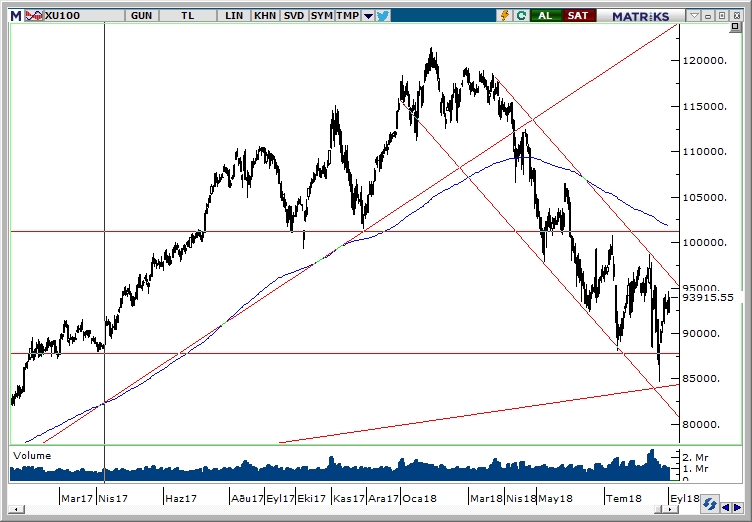Open the dropdown arrow next to TMP
The height and width of the screenshot is (522, 752).
368,16
